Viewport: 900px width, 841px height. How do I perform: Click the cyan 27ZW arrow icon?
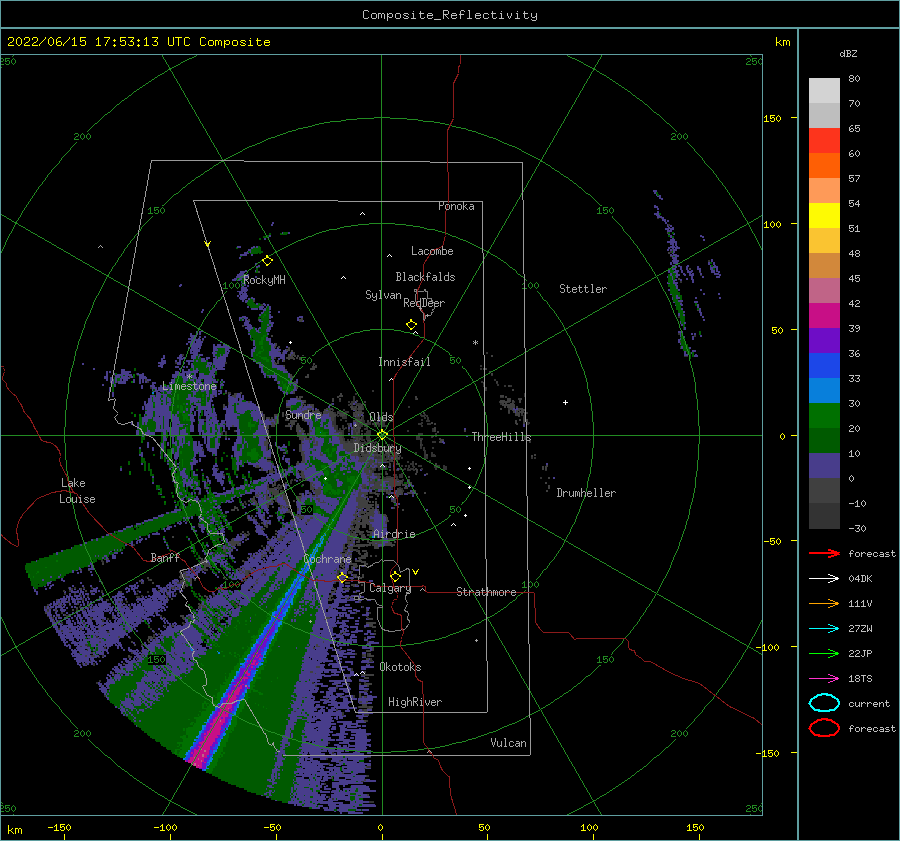click(824, 629)
